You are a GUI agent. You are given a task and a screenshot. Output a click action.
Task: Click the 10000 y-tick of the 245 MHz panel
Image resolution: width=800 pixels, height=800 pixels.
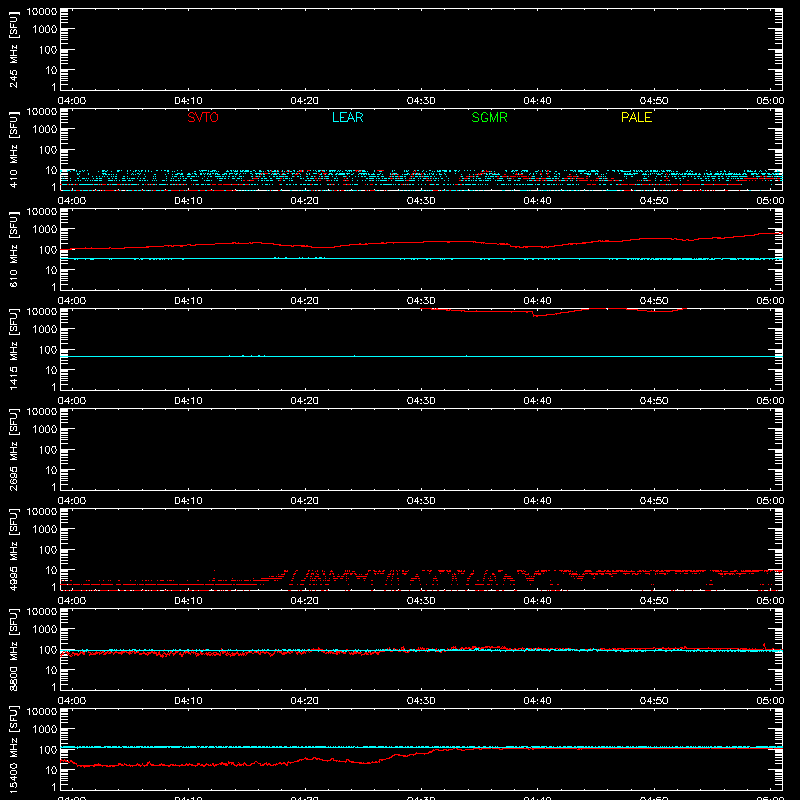(42, 12)
